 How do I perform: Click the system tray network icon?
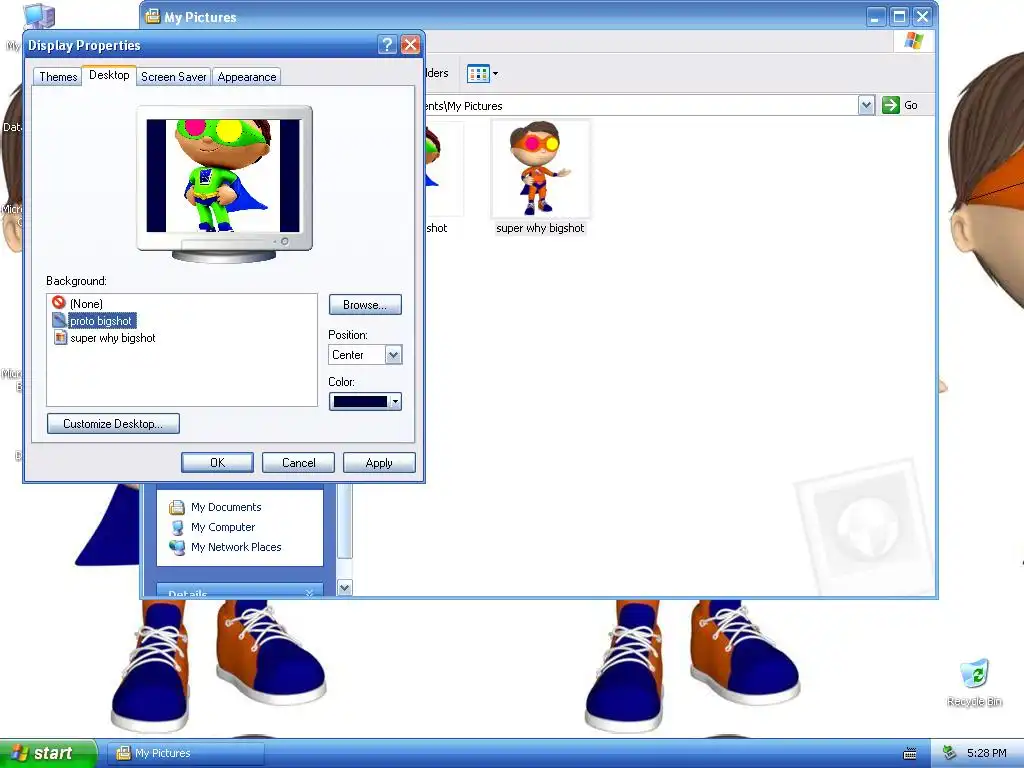pos(950,753)
